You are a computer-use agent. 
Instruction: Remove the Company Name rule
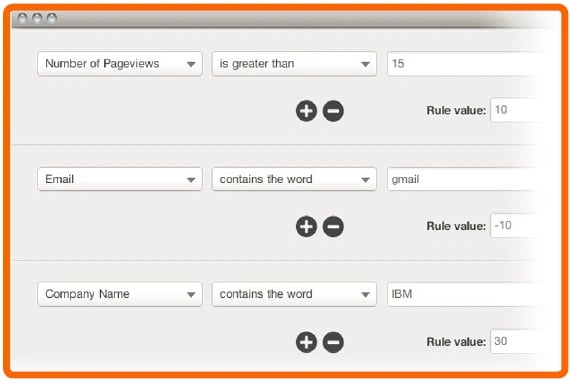[333, 342]
